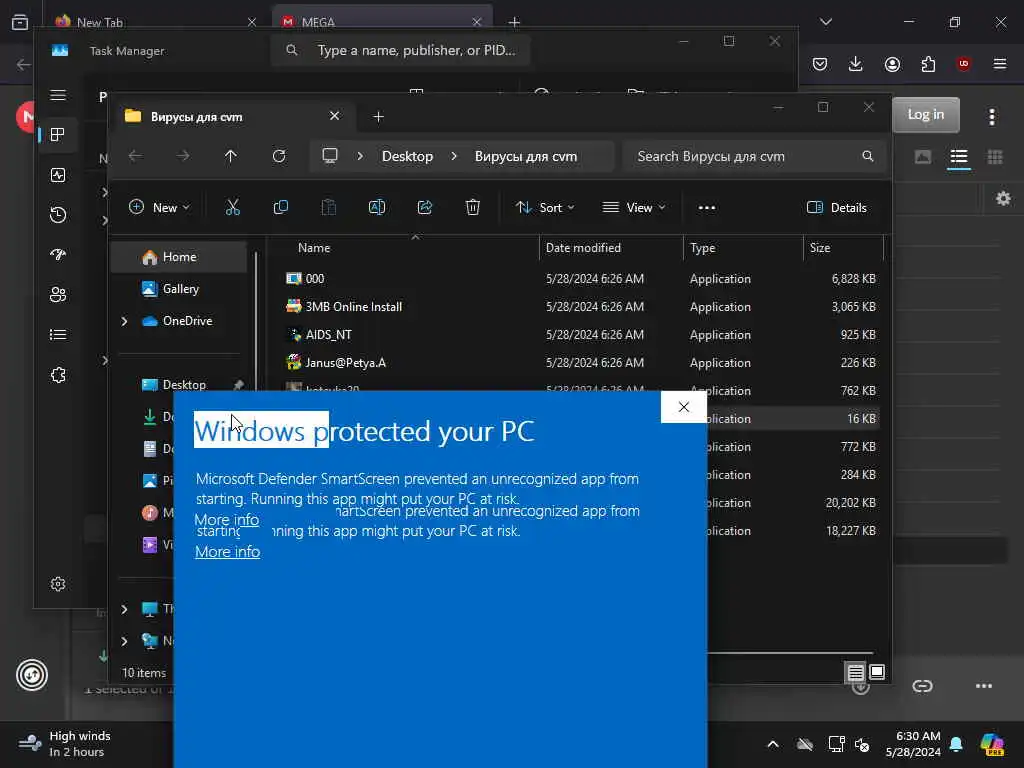Image resolution: width=1024 pixels, height=768 pixels.
Task: Switch Explorer to large thumbnails layout button
Action: tap(877, 672)
